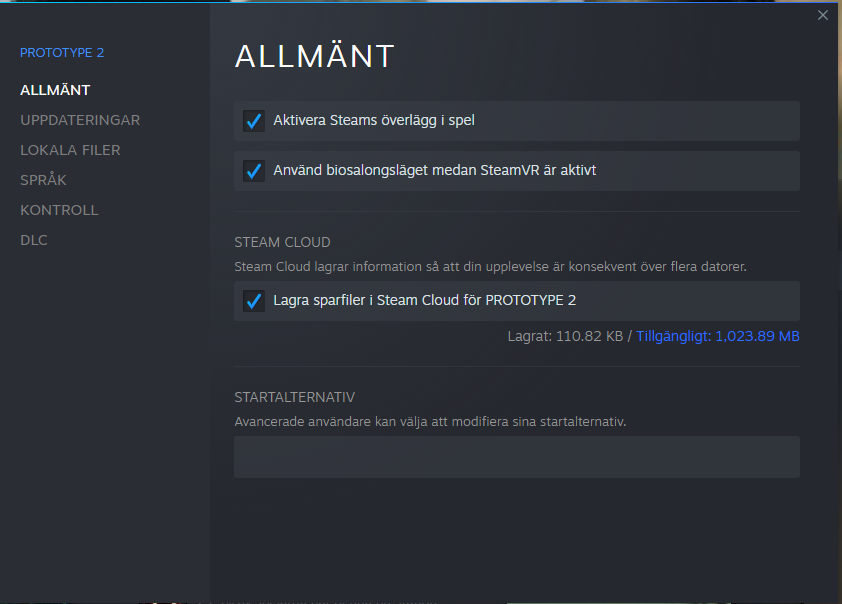Switch to the UPPDATERINGAR tab
This screenshot has width=842, height=604.
click(80, 120)
